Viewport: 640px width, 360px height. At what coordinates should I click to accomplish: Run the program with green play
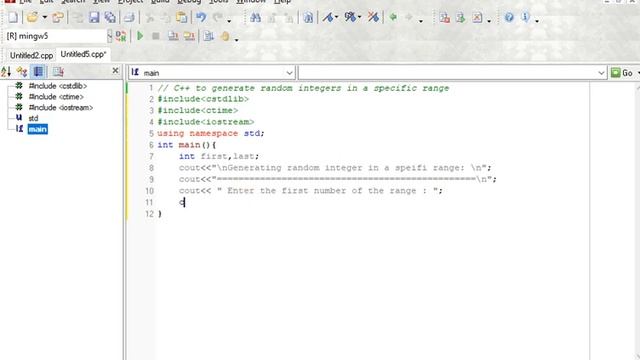tap(140, 36)
